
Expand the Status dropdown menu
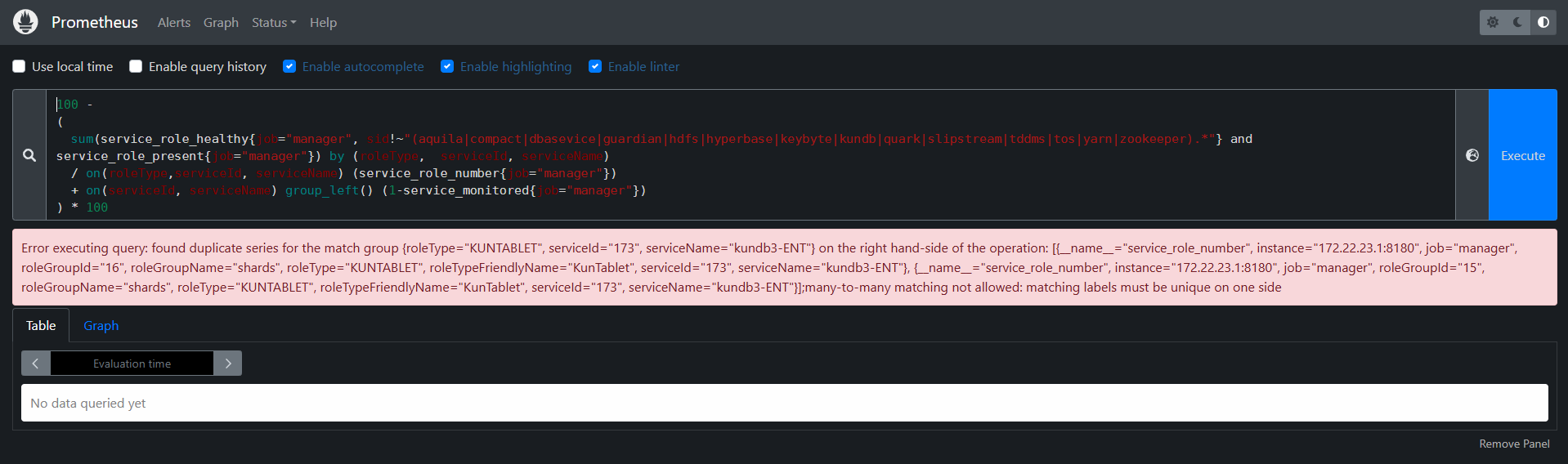coord(273,23)
